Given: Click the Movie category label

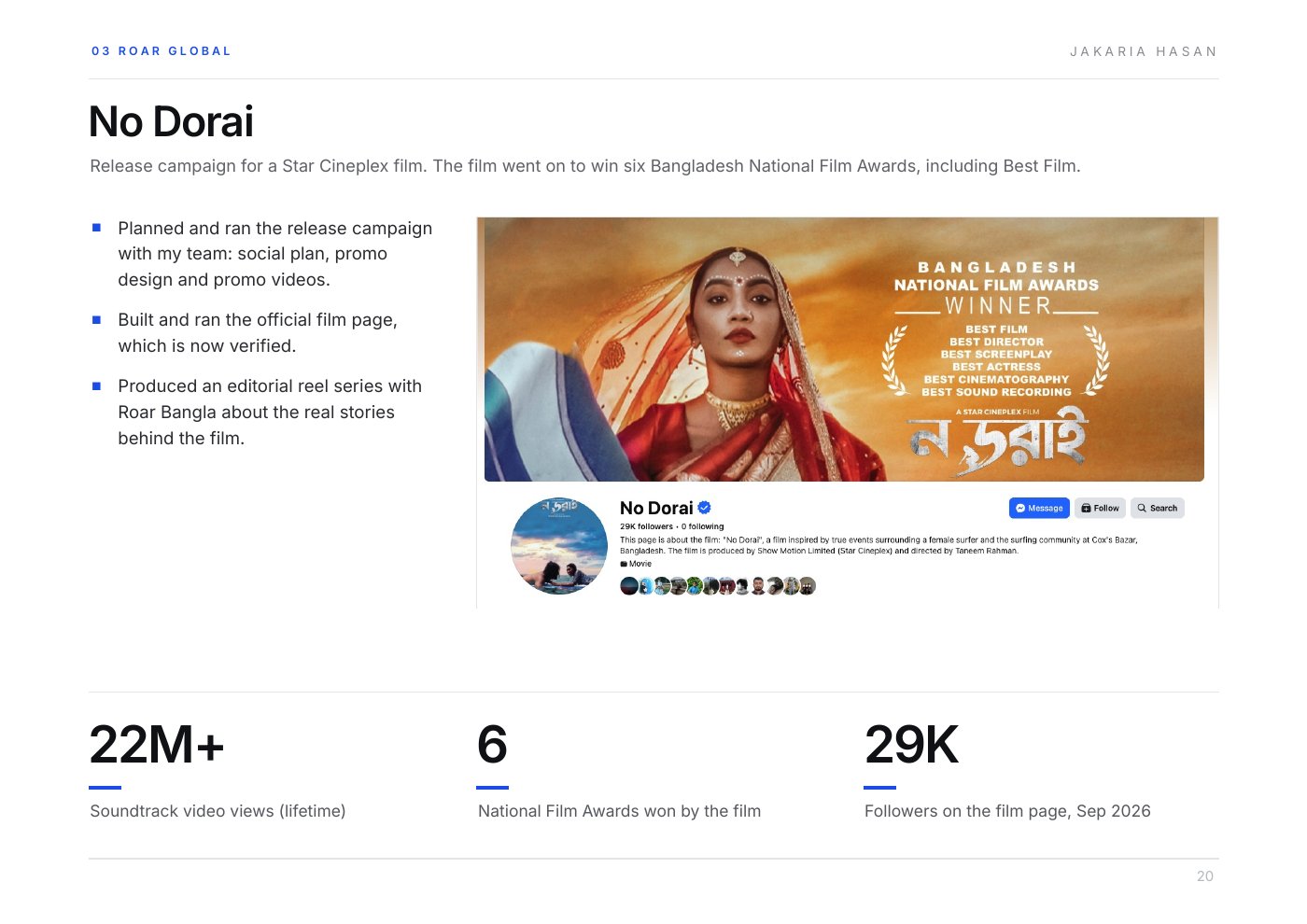Looking at the screenshot, I should pos(636,564).
